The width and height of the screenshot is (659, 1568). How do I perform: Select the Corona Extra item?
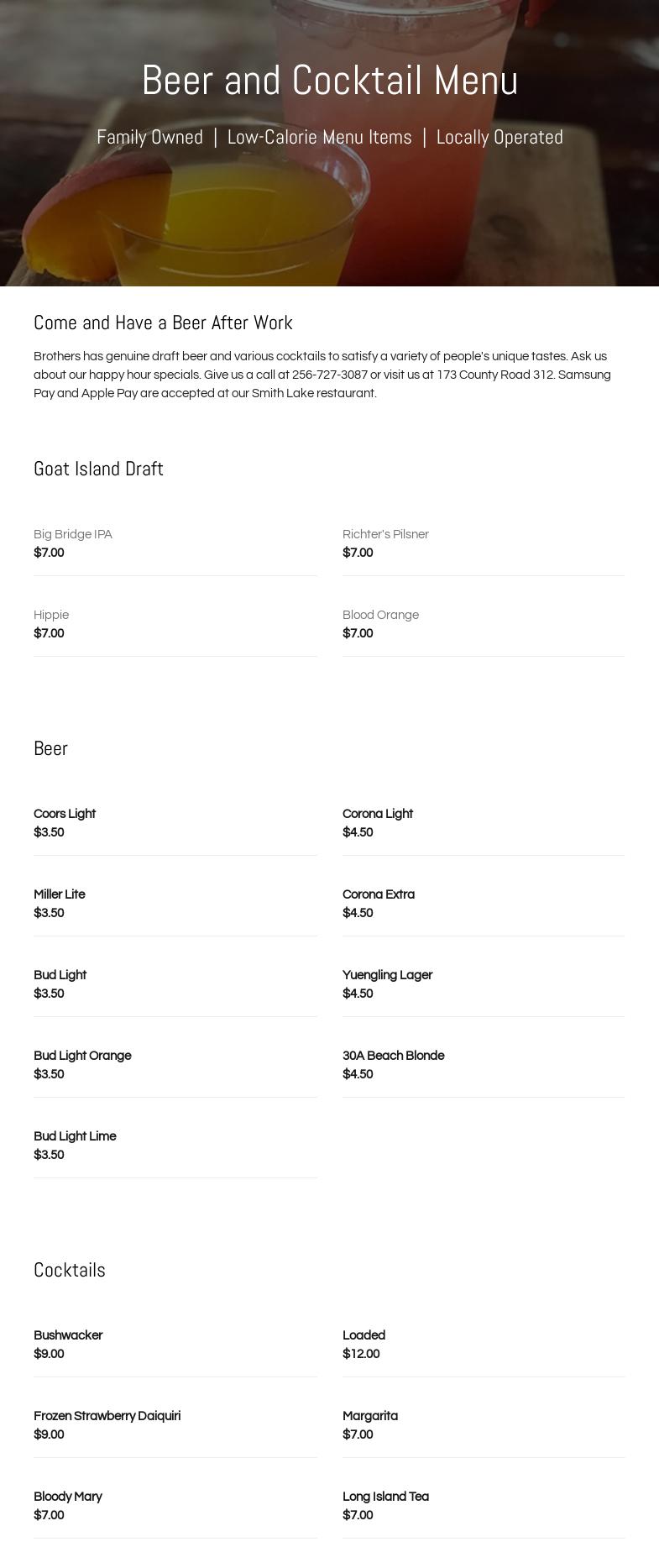click(379, 894)
